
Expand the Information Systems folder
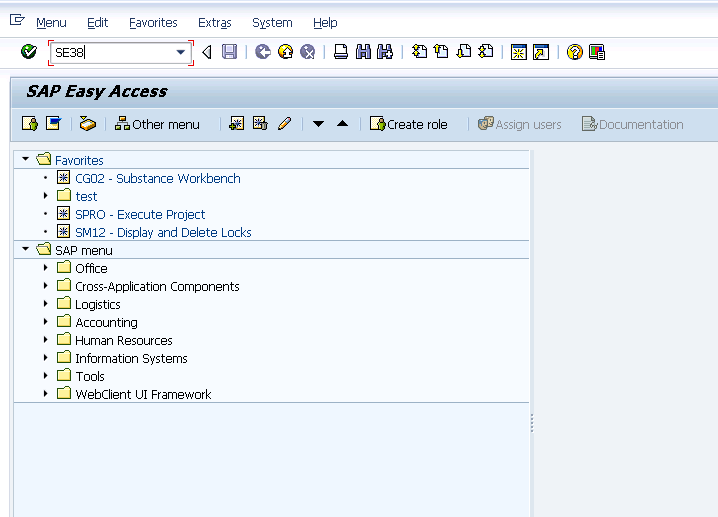(45, 357)
